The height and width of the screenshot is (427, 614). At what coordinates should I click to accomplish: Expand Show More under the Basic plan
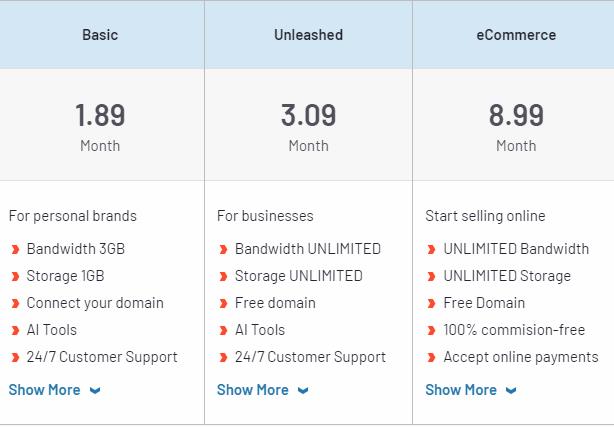(x=54, y=390)
